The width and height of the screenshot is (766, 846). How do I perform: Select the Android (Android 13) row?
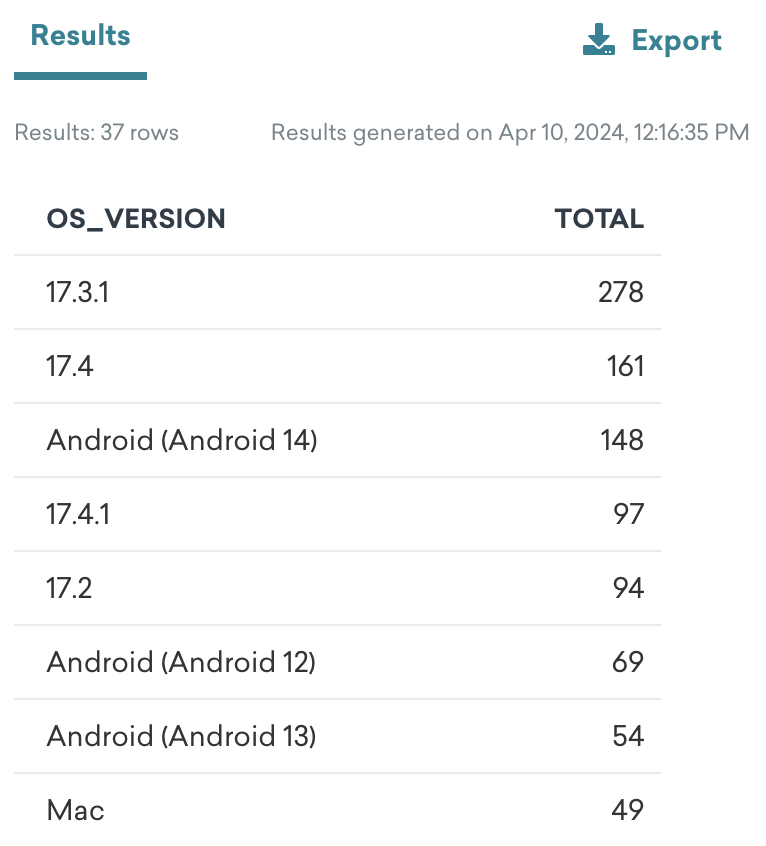[337, 736]
